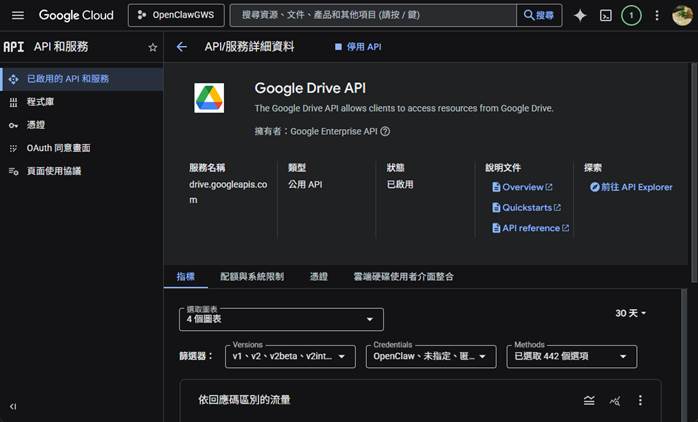Open the Versions filter dropdown

[291, 356]
